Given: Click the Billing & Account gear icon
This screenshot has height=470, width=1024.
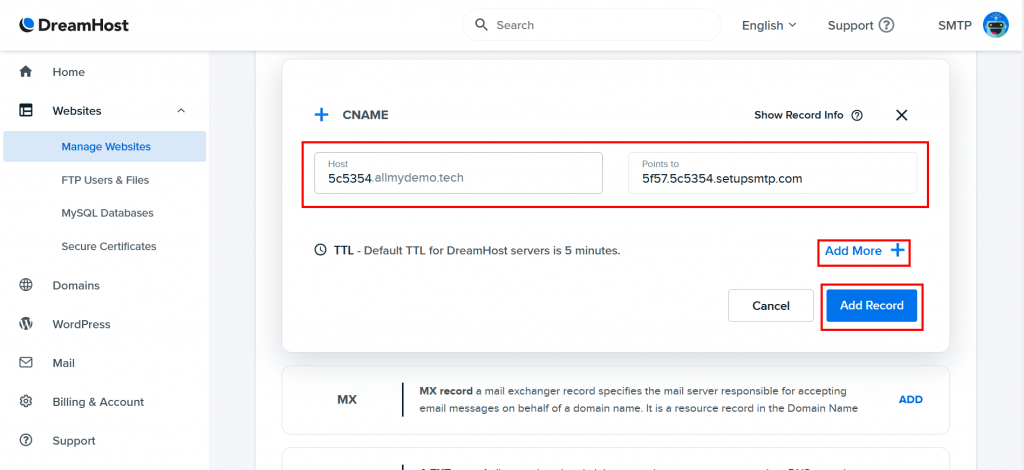Looking at the screenshot, I should [25, 401].
